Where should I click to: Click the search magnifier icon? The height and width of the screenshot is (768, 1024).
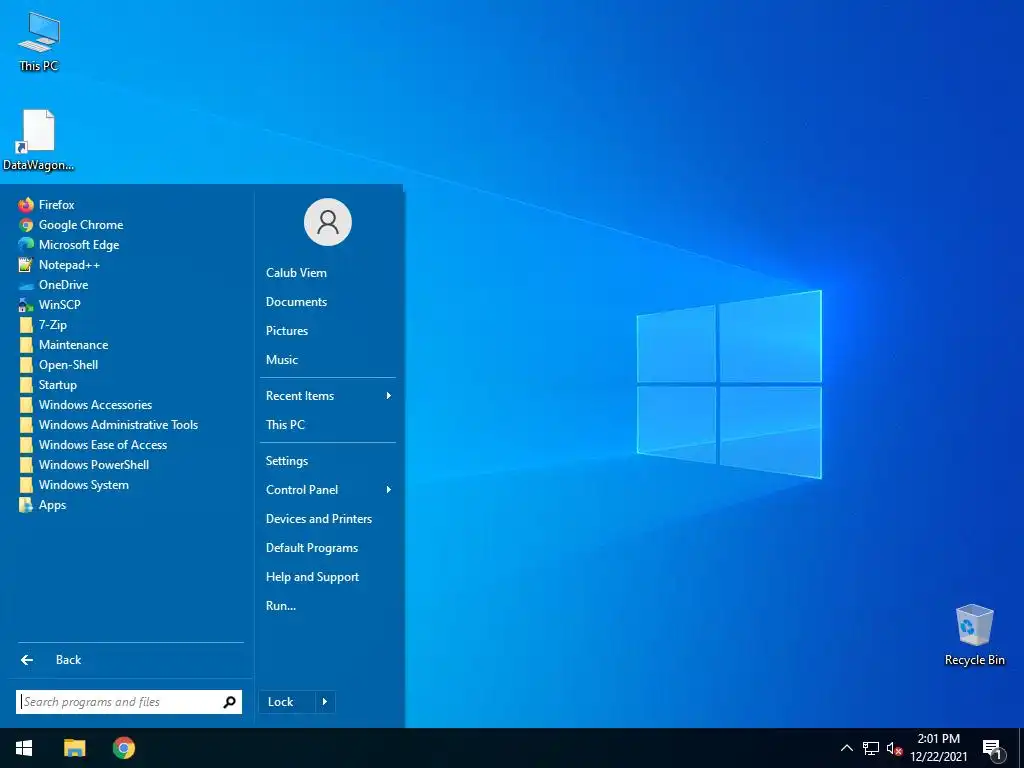point(230,702)
